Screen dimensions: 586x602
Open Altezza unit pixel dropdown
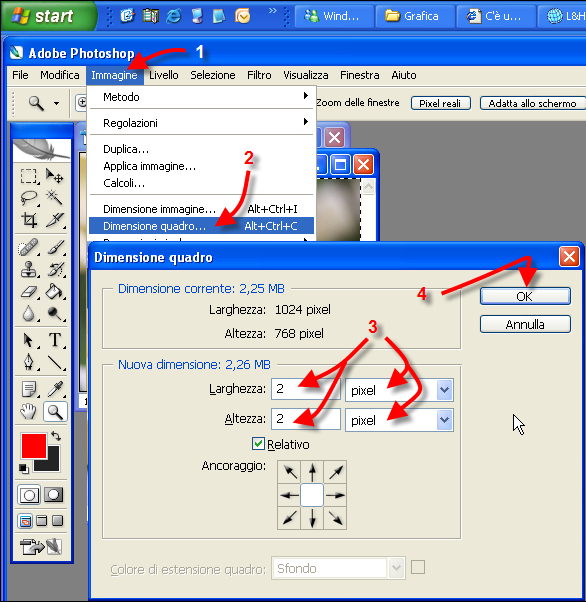pyautogui.click(x=444, y=420)
